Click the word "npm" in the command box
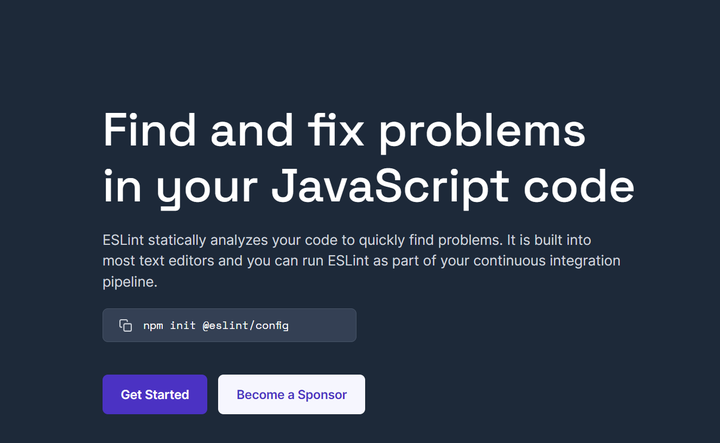This screenshot has width=720, height=443. pyautogui.click(x=153, y=326)
